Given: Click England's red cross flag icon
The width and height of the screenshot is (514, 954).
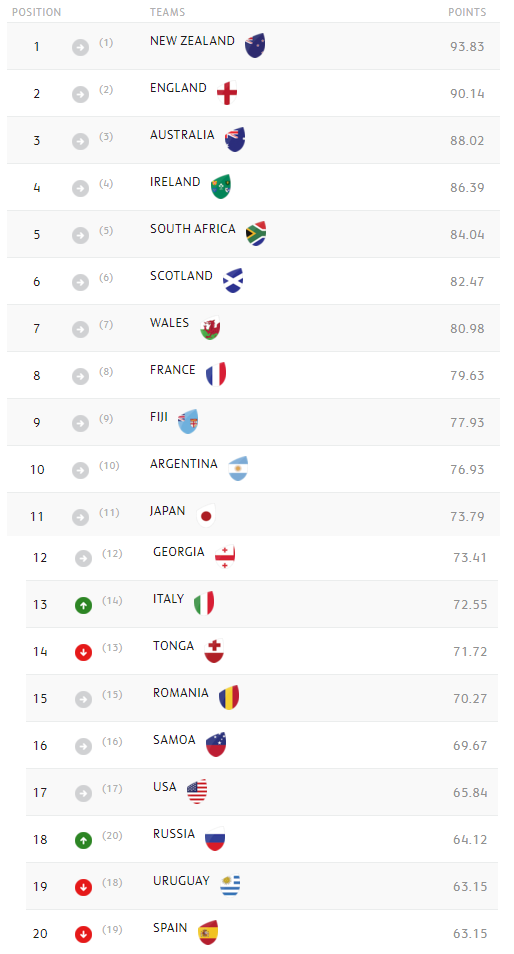Looking at the screenshot, I should point(227,92).
